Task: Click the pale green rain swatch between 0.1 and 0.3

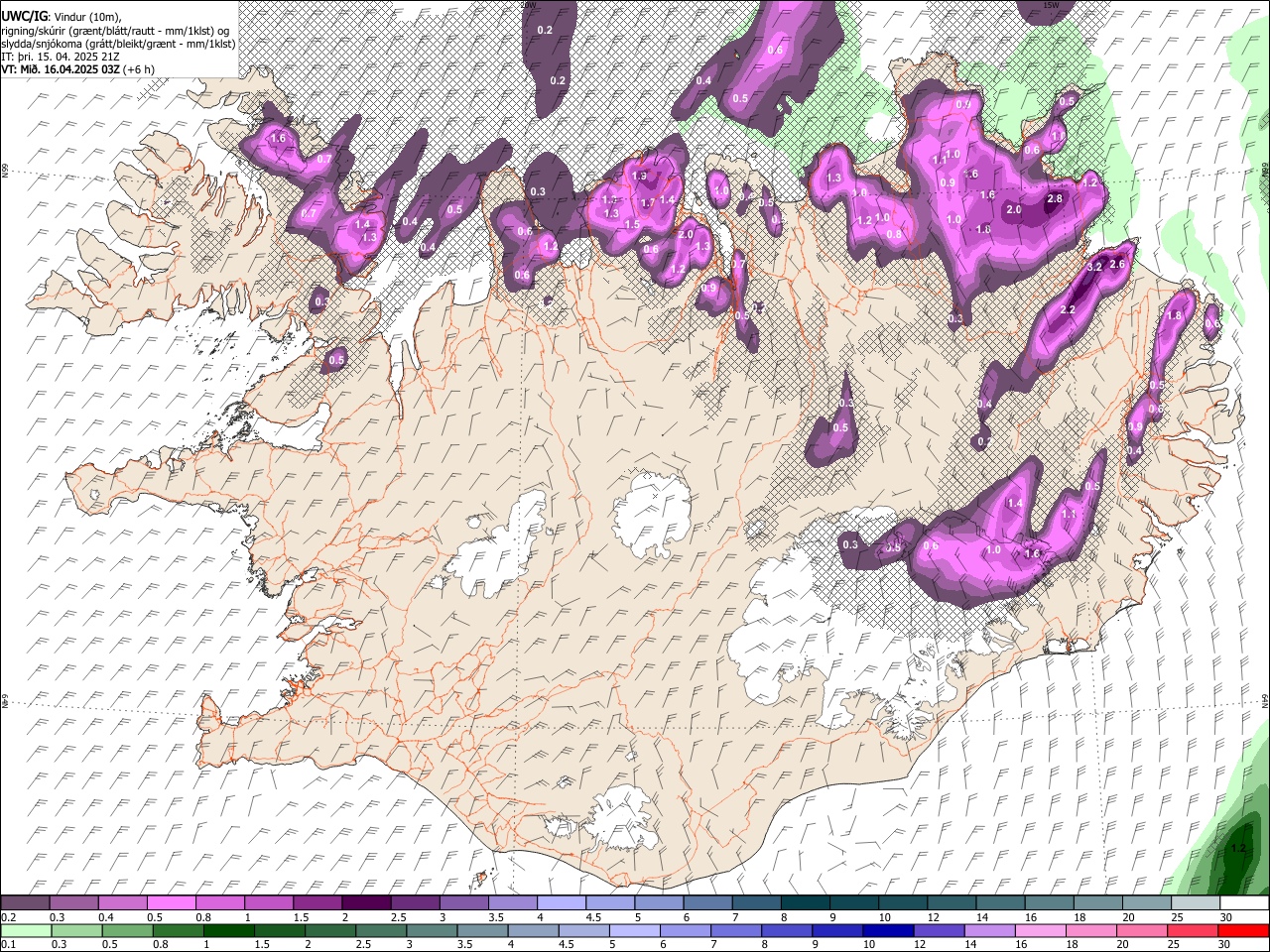Action: [x=25, y=930]
